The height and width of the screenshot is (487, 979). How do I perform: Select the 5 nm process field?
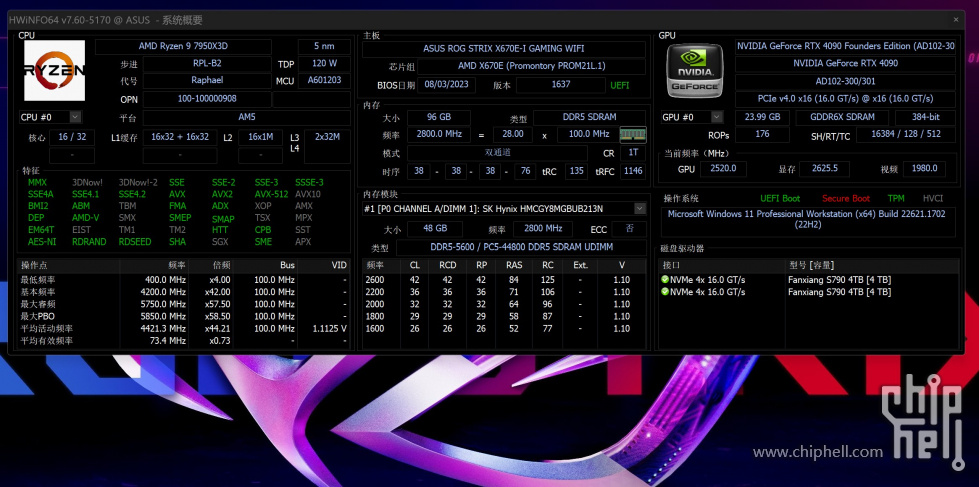click(x=324, y=47)
